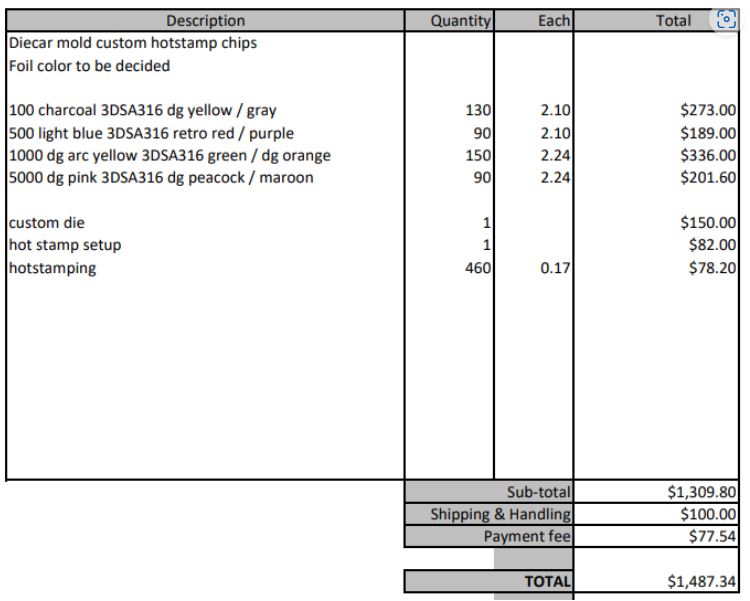Click the 'Diecar mold custom hotstamp chips' line

132,43
